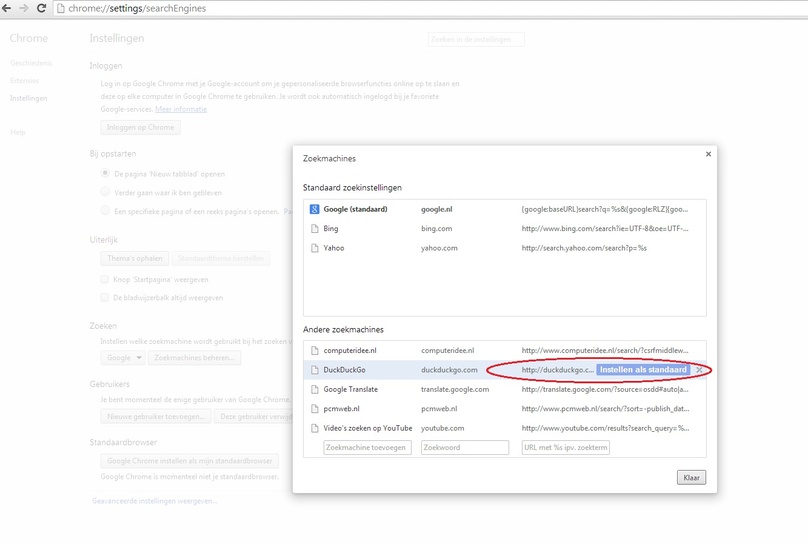
Task: Click the Google favicon in default search list
Action: 314,209
